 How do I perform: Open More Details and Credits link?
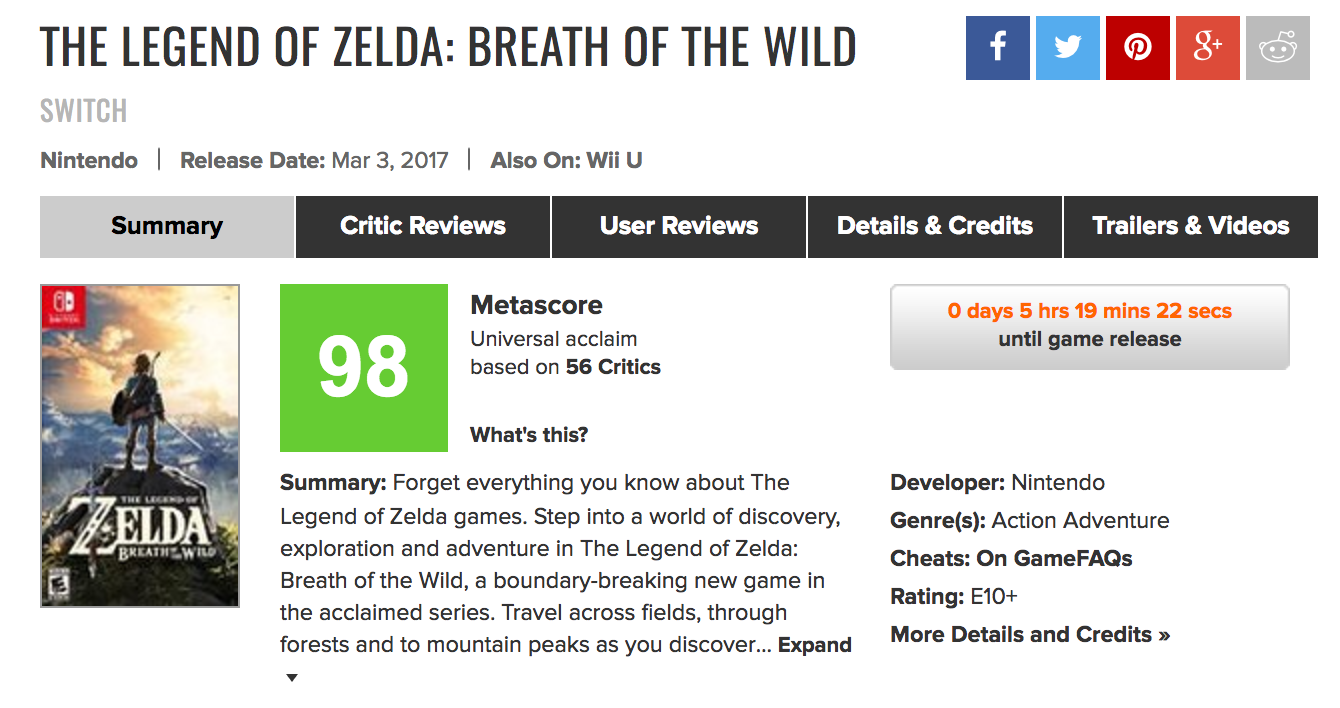(1030, 634)
